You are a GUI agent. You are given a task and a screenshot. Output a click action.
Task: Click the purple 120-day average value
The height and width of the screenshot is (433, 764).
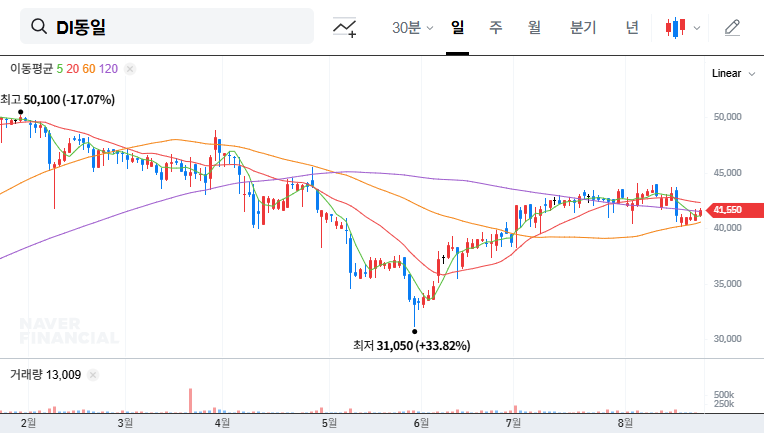108,69
